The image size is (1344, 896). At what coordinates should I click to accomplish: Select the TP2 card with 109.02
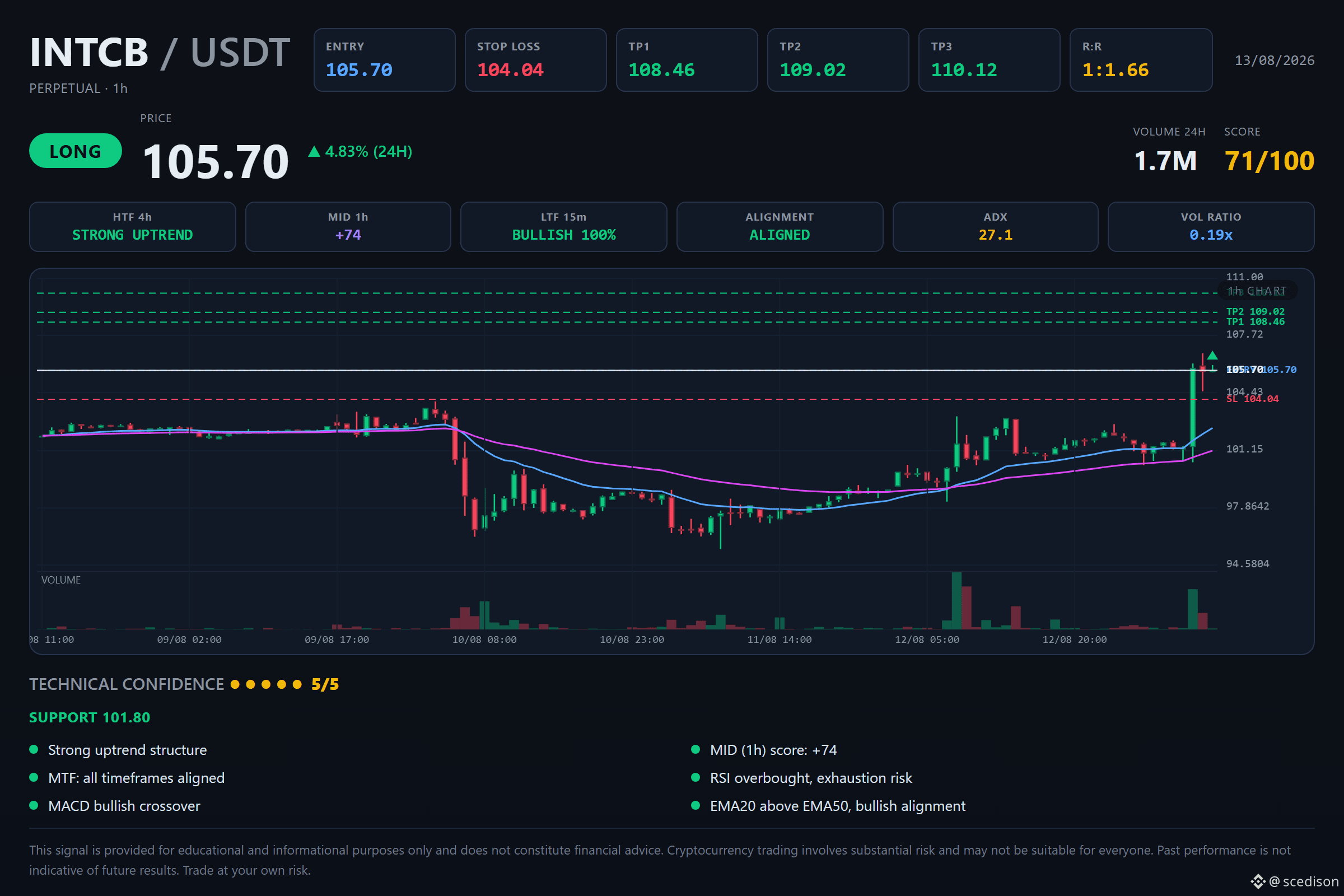(x=838, y=60)
